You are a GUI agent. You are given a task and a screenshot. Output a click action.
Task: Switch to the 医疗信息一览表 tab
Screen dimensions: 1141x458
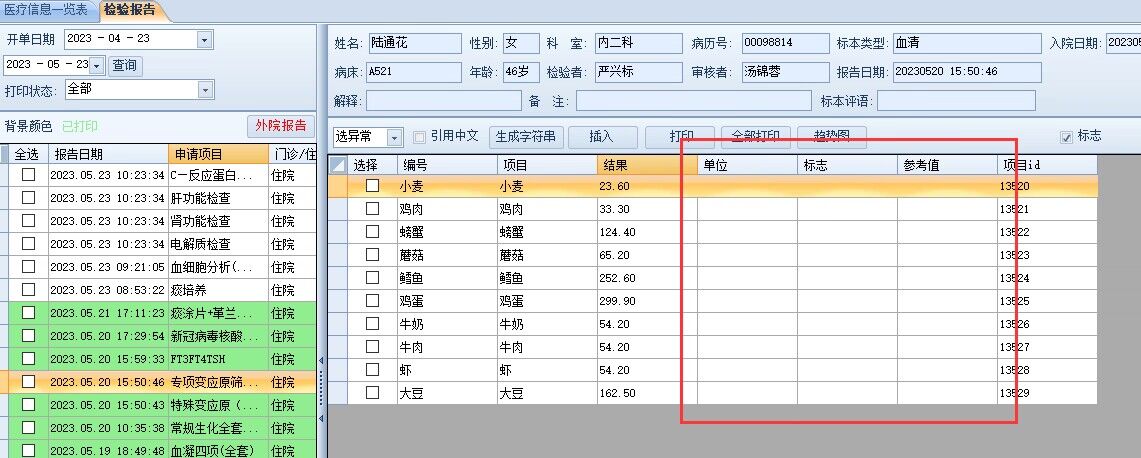pos(45,9)
